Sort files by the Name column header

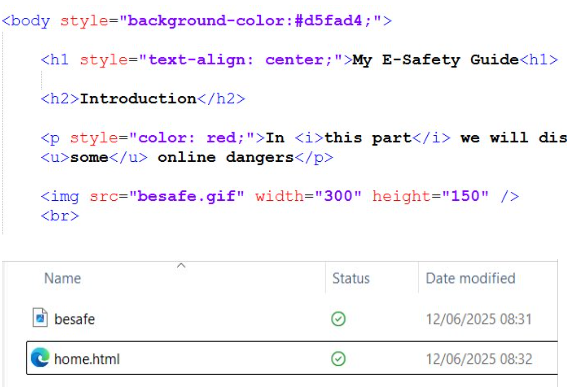63,278
